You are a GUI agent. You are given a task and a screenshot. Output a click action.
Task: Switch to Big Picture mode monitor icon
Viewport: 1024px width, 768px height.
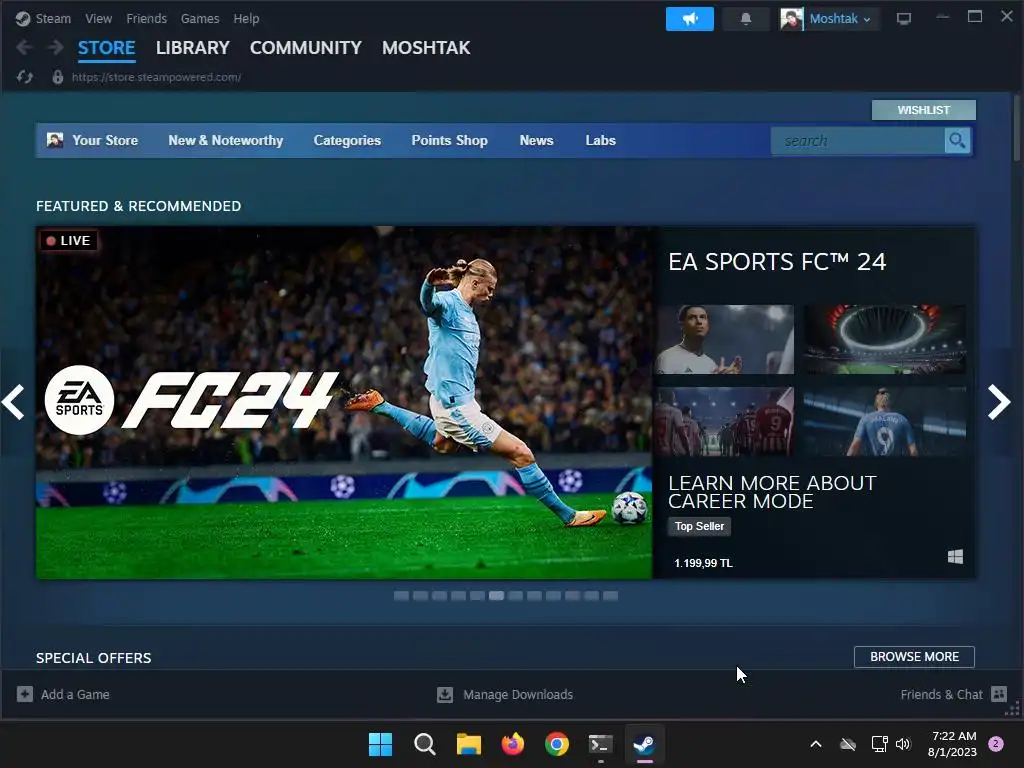pyautogui.click(x=904, y=19)
